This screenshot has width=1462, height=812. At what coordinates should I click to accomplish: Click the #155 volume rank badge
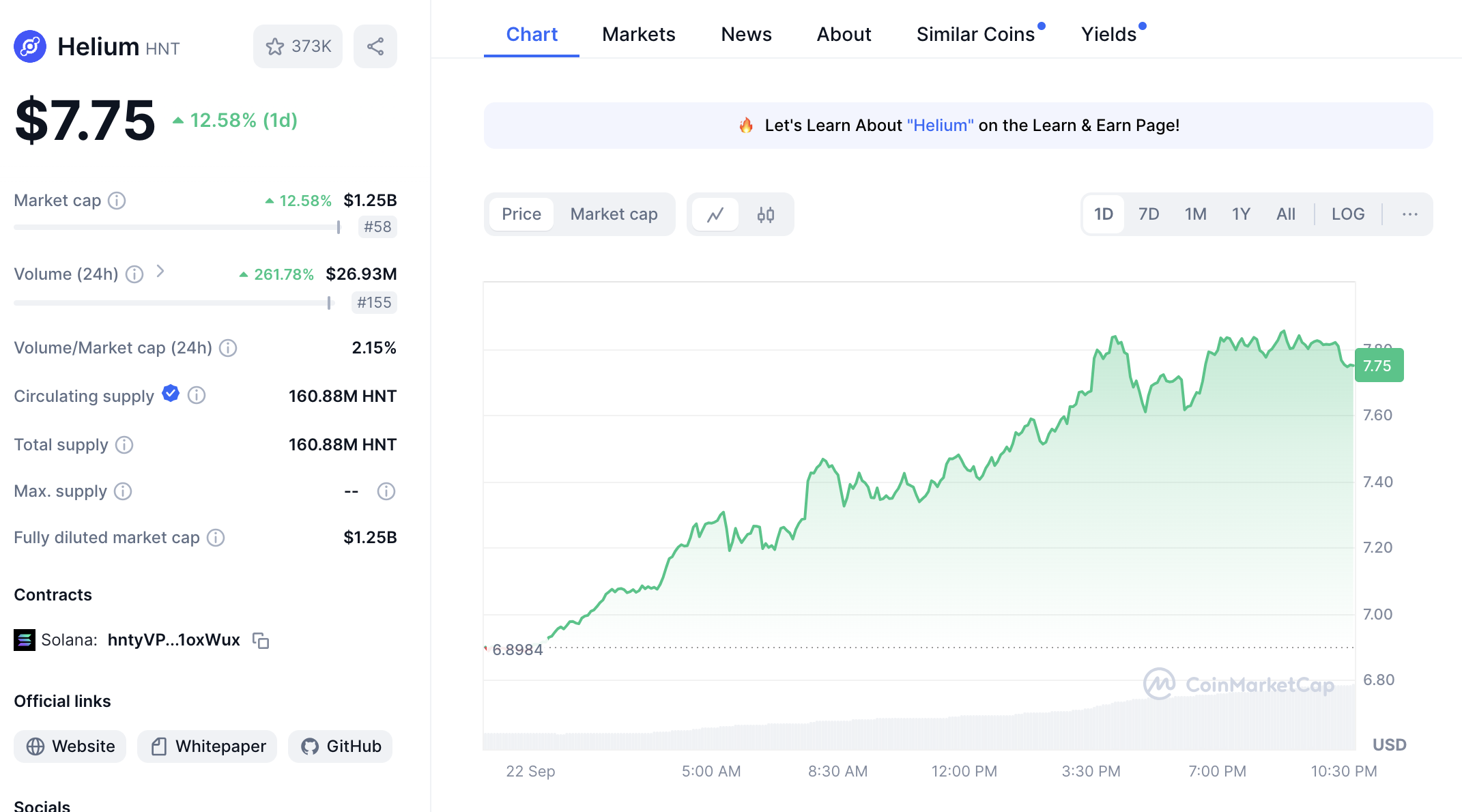click(374, 302)
